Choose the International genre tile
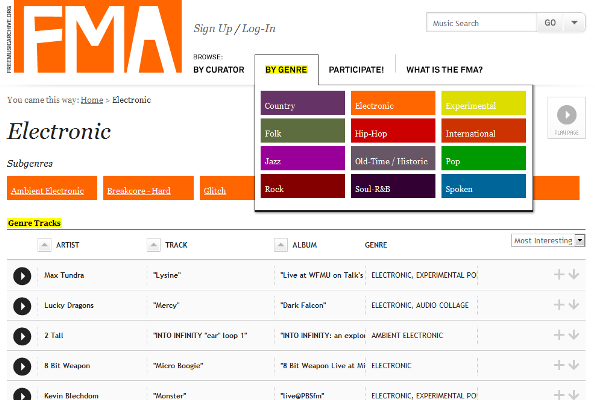This screenshot has width=595, height=400. point(483,131)
